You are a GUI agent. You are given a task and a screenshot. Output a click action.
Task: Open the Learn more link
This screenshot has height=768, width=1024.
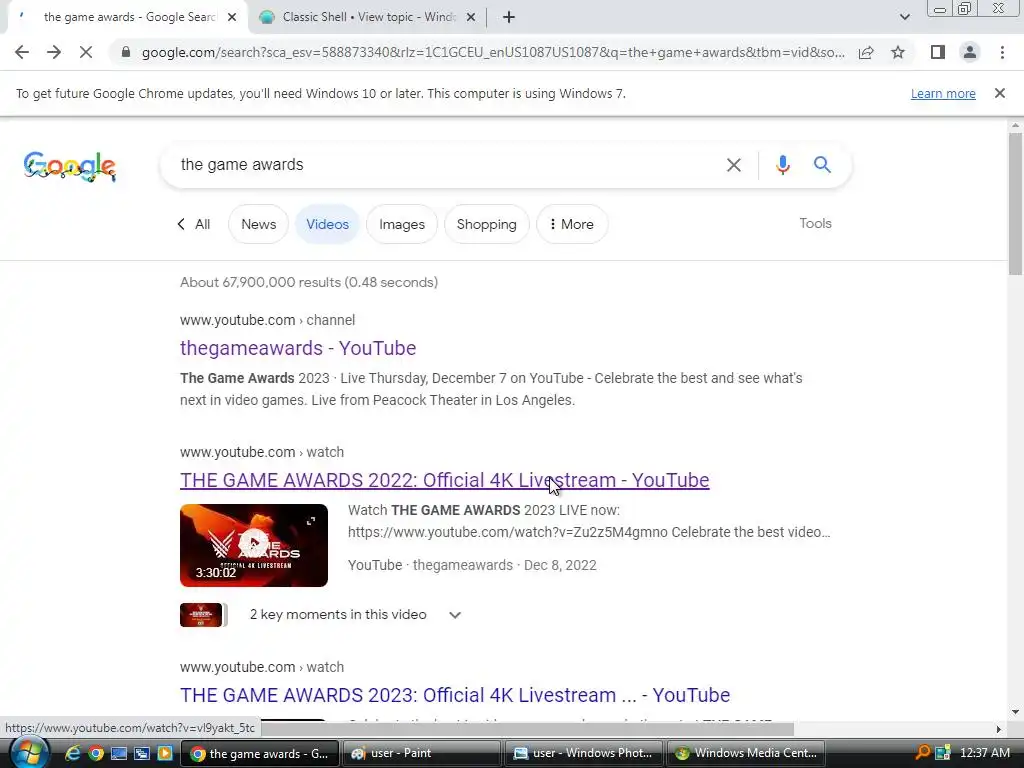(943, 93)
